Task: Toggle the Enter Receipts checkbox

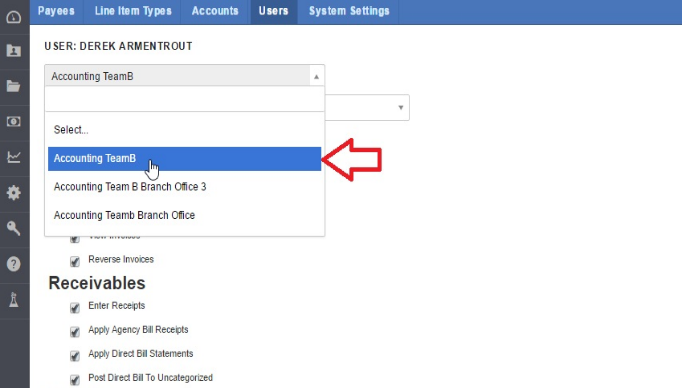Action: (x=75, y=308)
